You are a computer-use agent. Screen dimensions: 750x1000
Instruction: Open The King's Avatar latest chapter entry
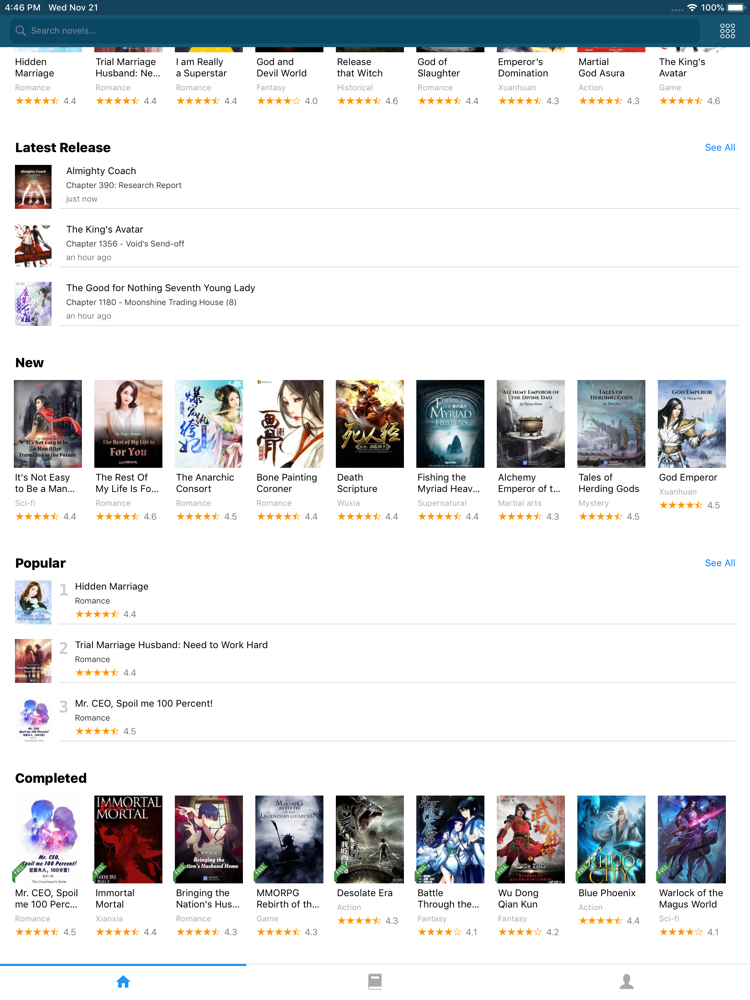375,243
